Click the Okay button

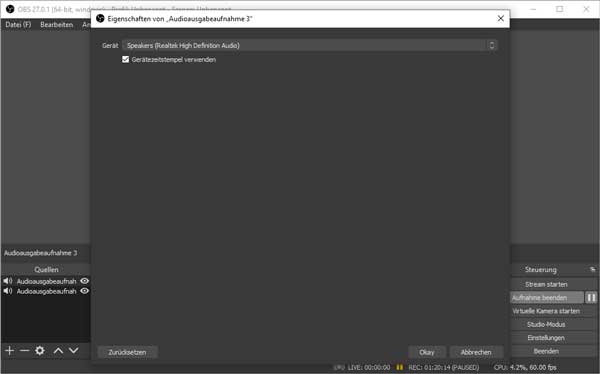[x=427, y=352]
